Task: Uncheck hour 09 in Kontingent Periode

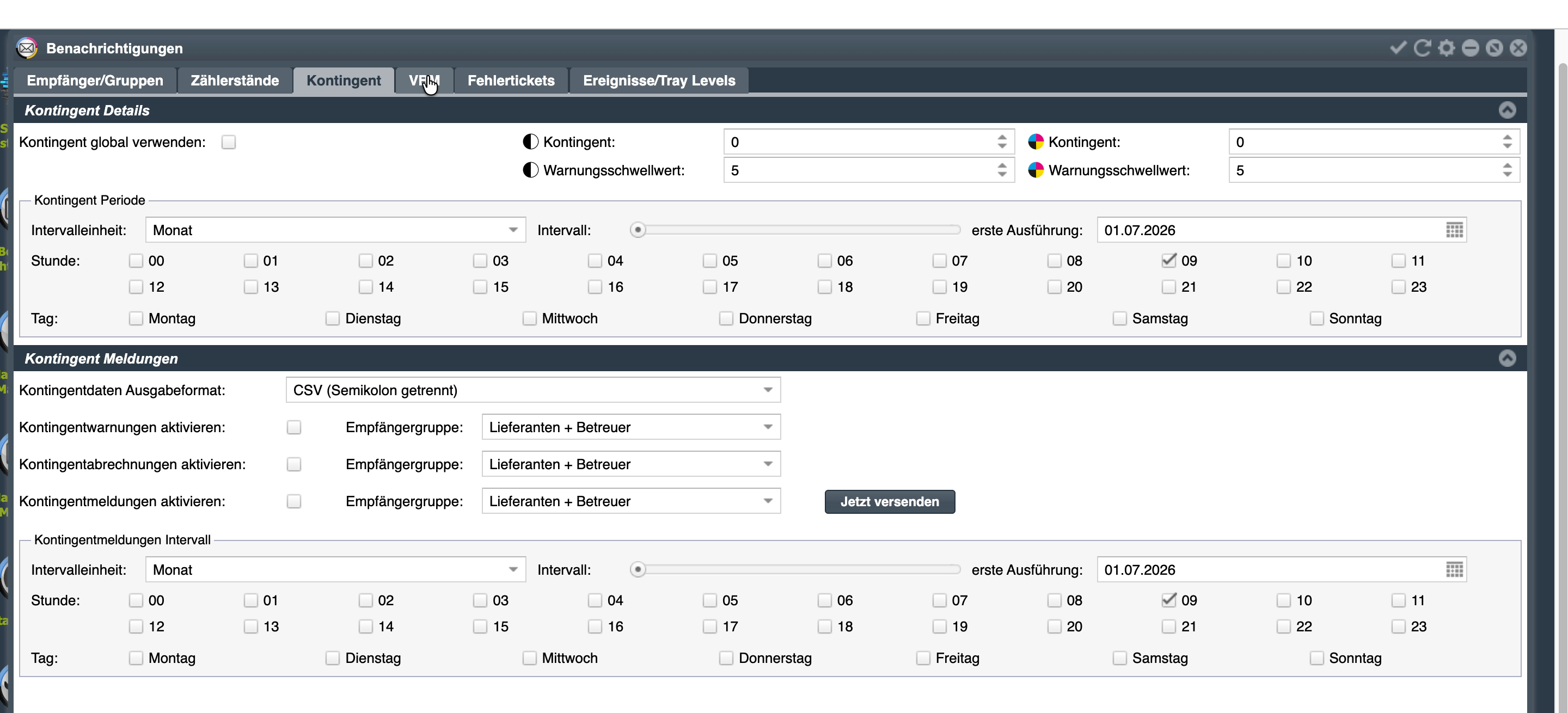Action: tap(1168, 260)
